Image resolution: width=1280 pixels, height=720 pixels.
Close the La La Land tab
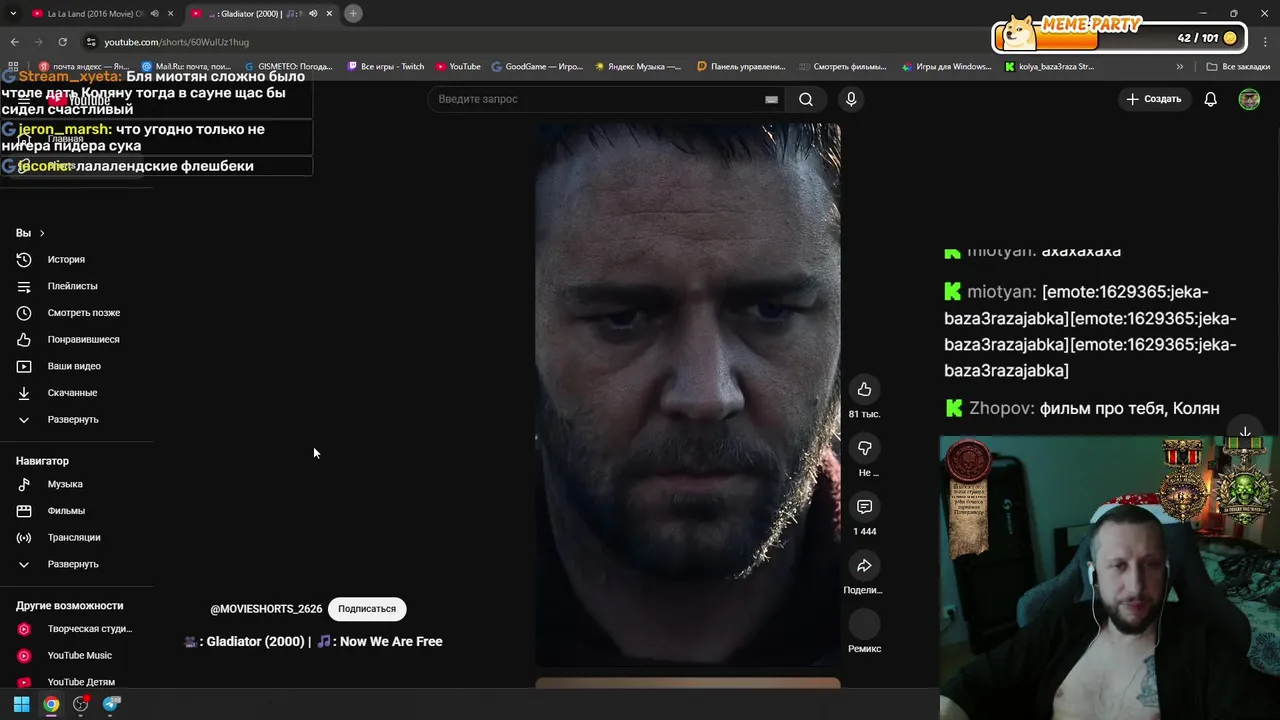[170, 13]
